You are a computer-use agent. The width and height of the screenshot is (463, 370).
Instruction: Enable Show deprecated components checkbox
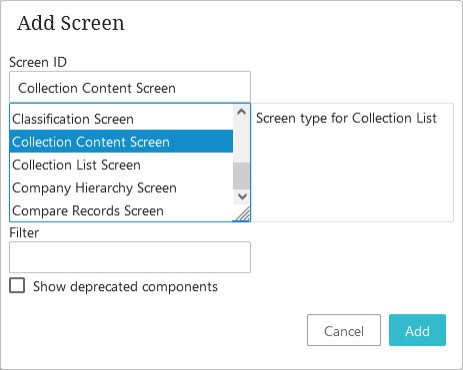pos(17,286)
